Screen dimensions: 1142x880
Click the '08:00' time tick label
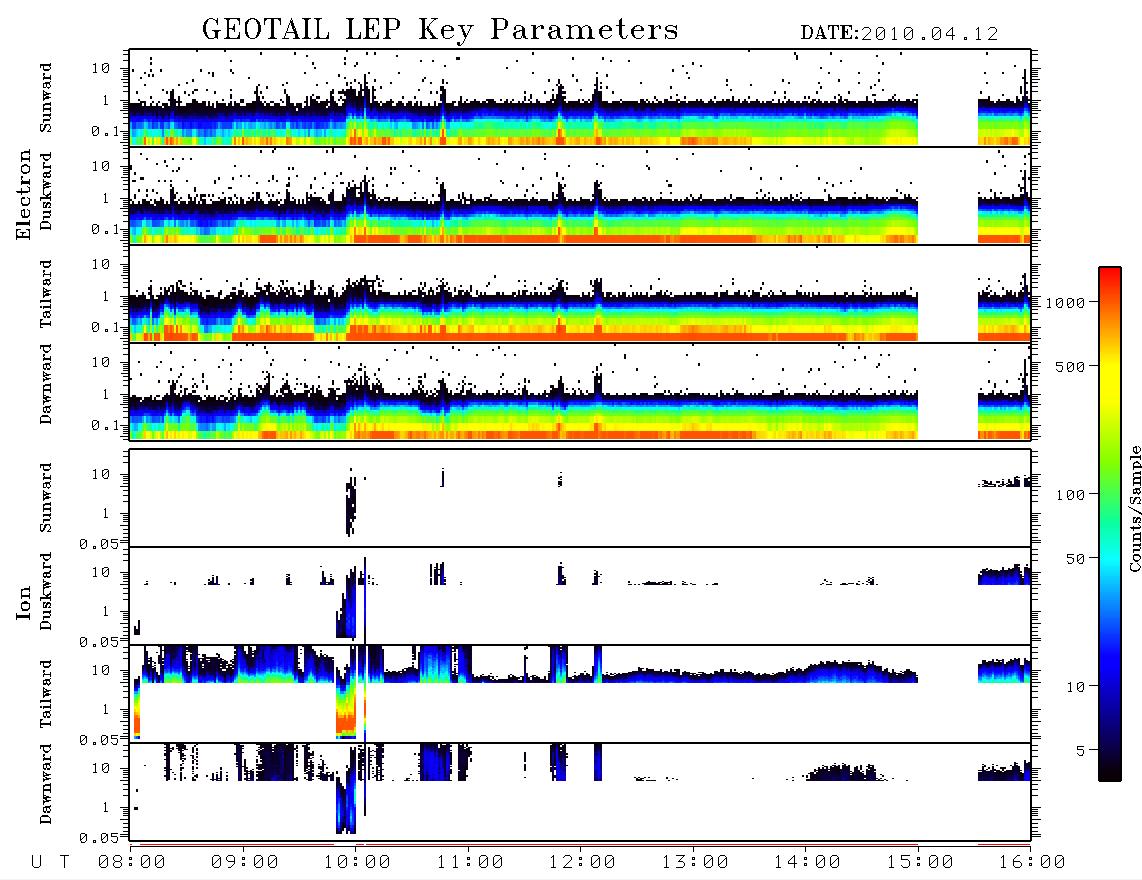click(x=131, y=863)
